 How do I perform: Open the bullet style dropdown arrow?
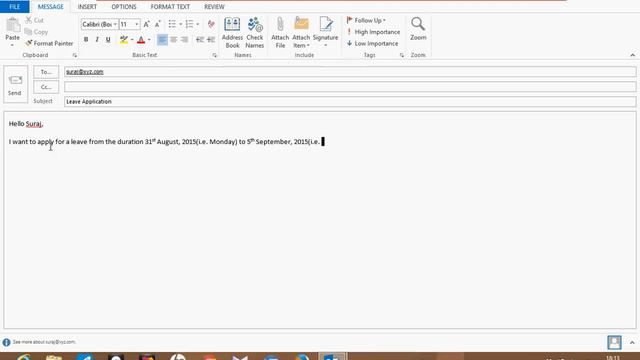pos(180,24)
